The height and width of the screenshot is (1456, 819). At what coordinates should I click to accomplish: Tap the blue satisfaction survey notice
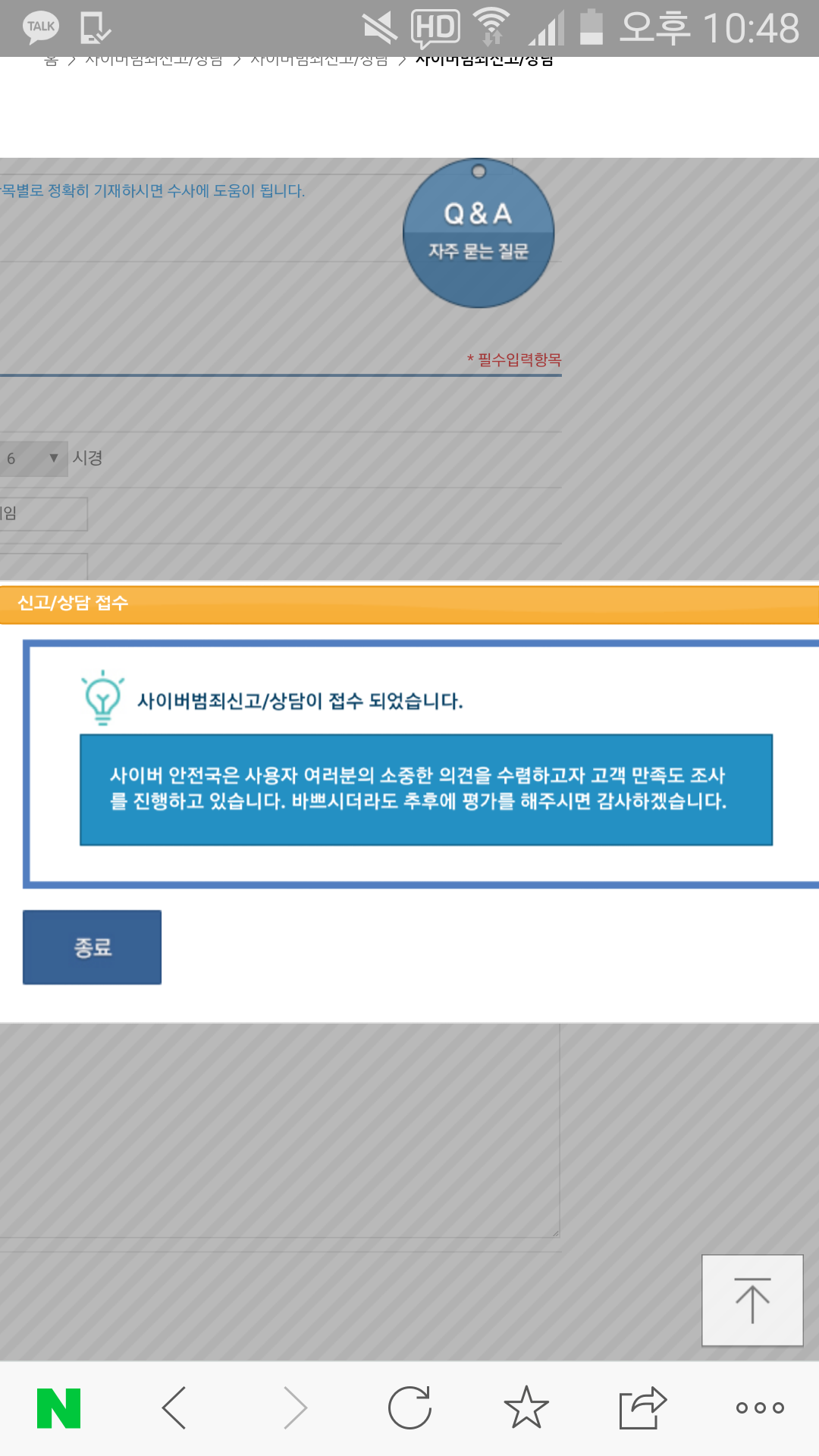pos(425,789)
